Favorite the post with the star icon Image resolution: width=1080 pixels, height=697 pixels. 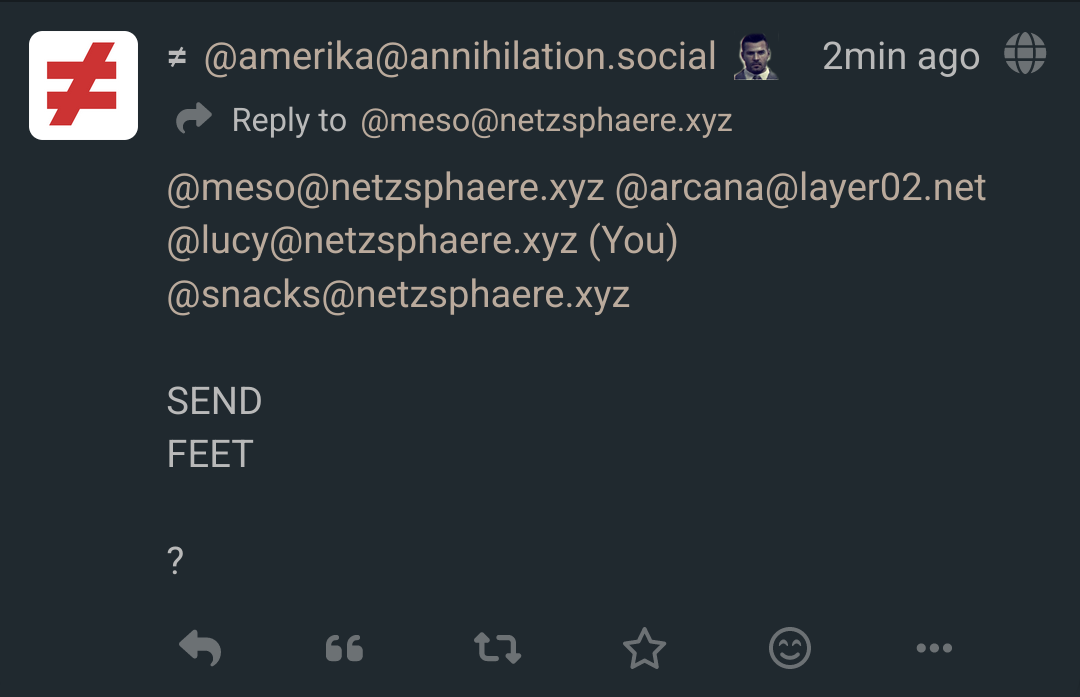tap(644, 649)
